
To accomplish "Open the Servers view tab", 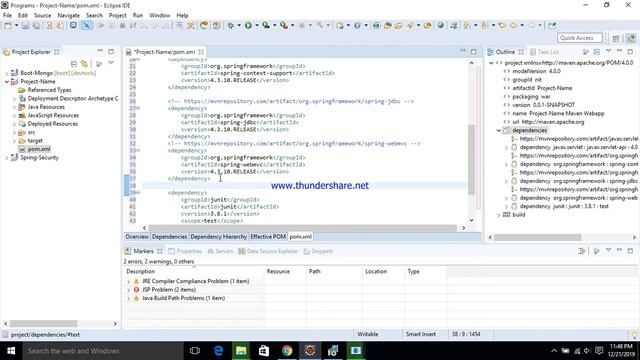I will click(220, 251).
